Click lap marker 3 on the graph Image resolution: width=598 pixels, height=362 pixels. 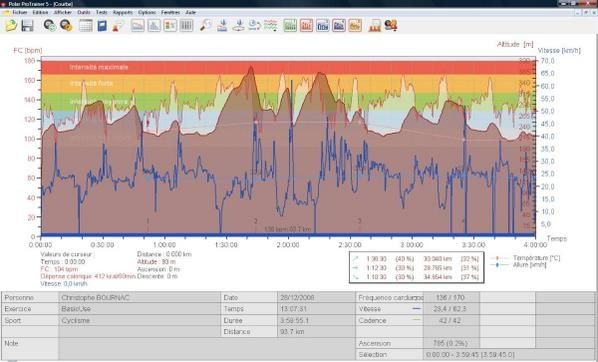pos(359,221)
